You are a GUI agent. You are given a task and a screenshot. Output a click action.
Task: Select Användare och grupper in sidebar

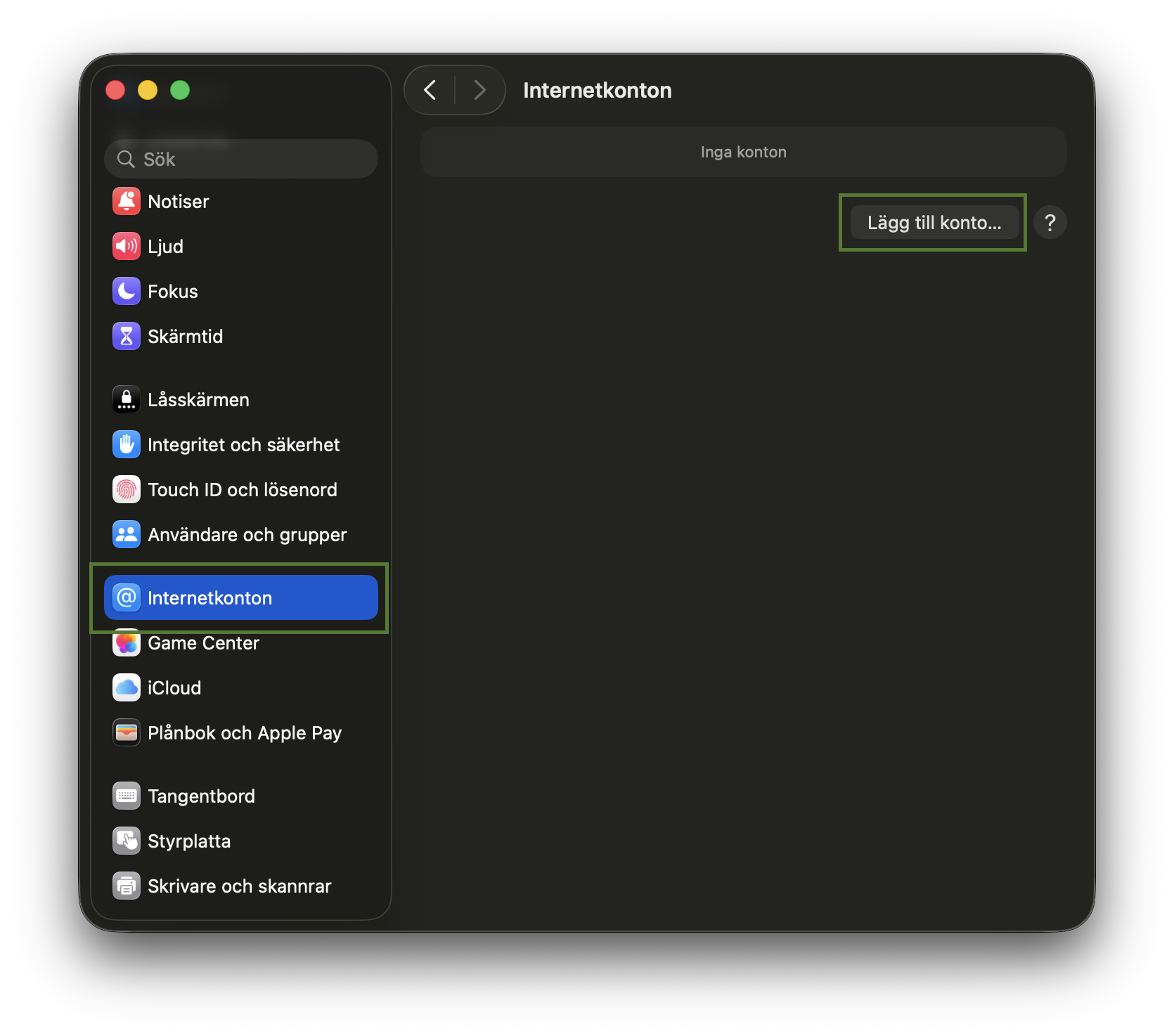[x=247, y=535]
